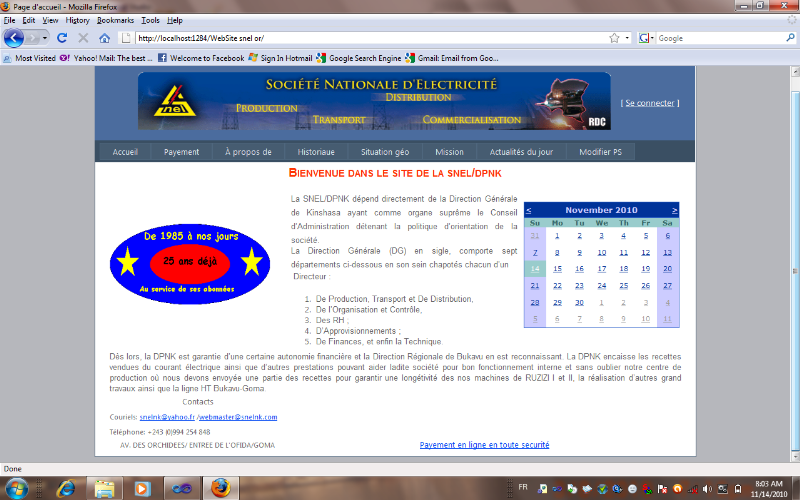Select November 14 in the calendar
Viewport: 800px width, 500px height.
[535, 269]
